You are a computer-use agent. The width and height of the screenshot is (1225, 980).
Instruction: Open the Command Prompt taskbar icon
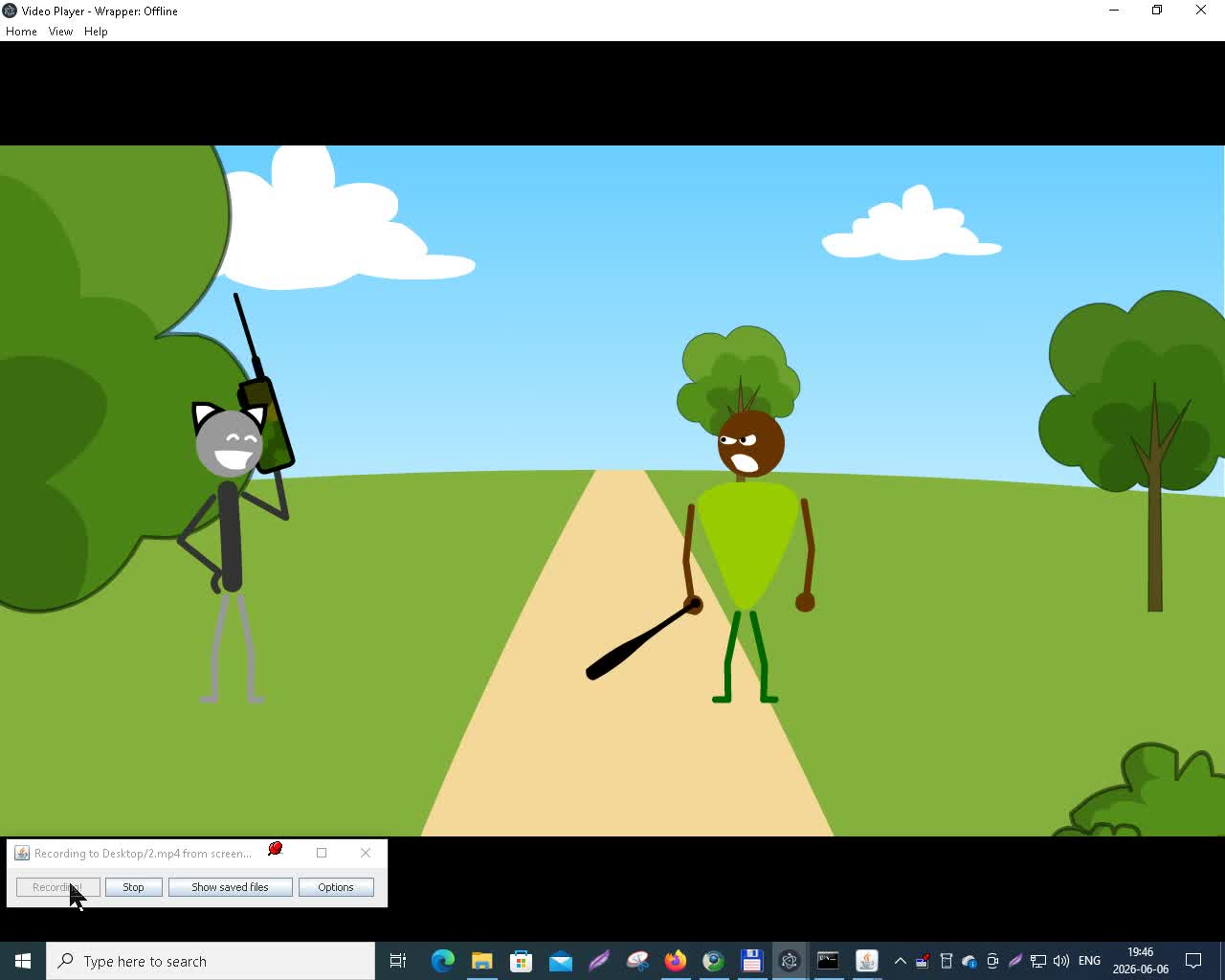point(828,961)
